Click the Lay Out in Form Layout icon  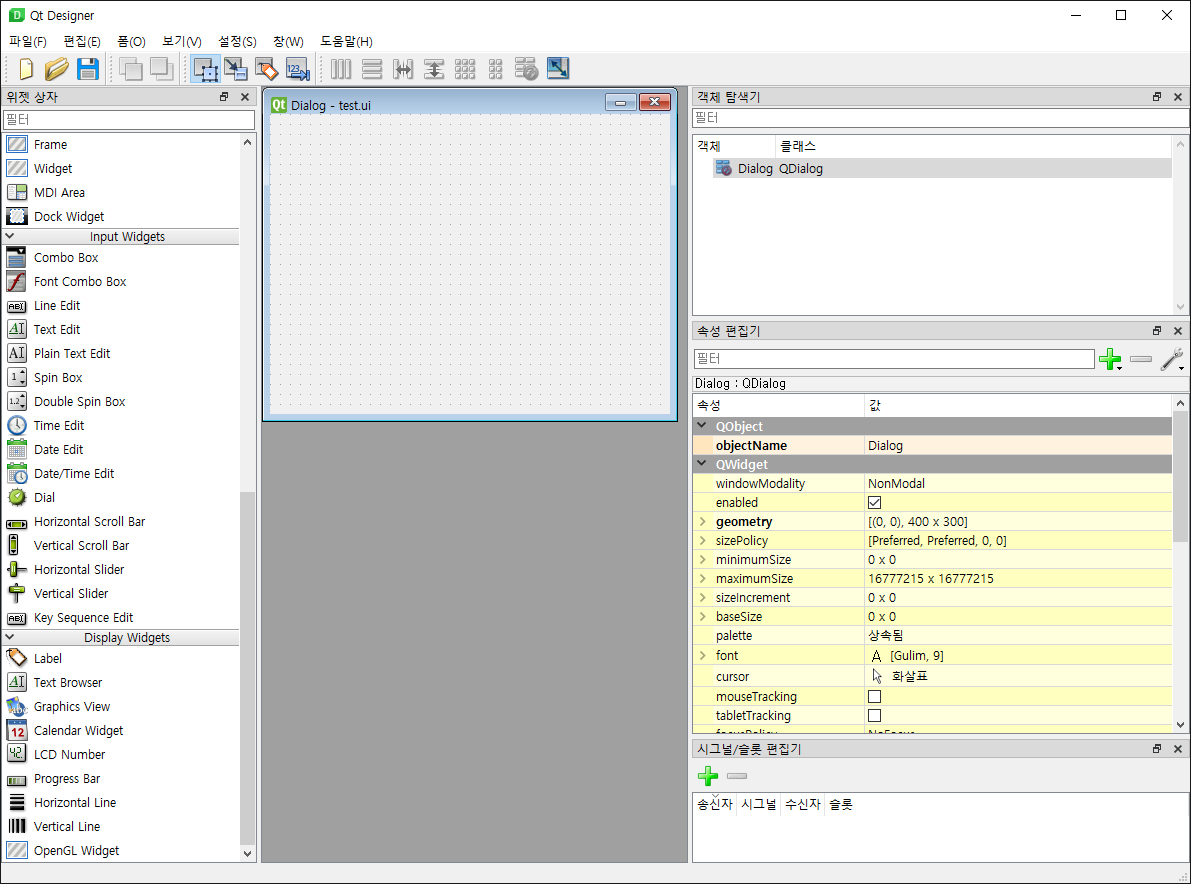tap(495, 69)
